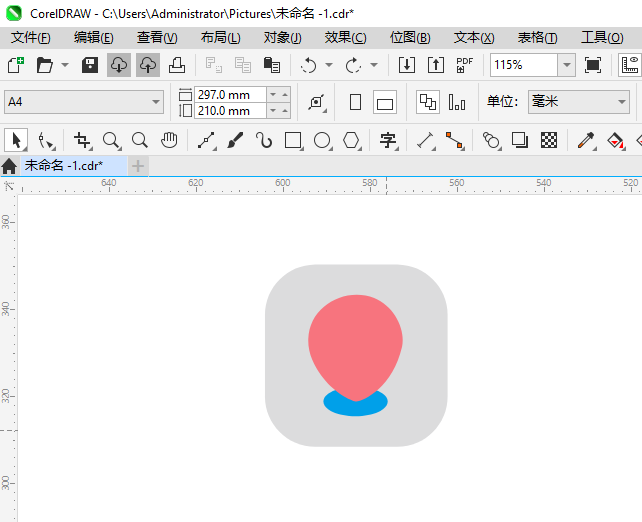This screenshot has height=522, width=642.
Task: Toggle the all pages layout button
Action: (x=428, y=102)
